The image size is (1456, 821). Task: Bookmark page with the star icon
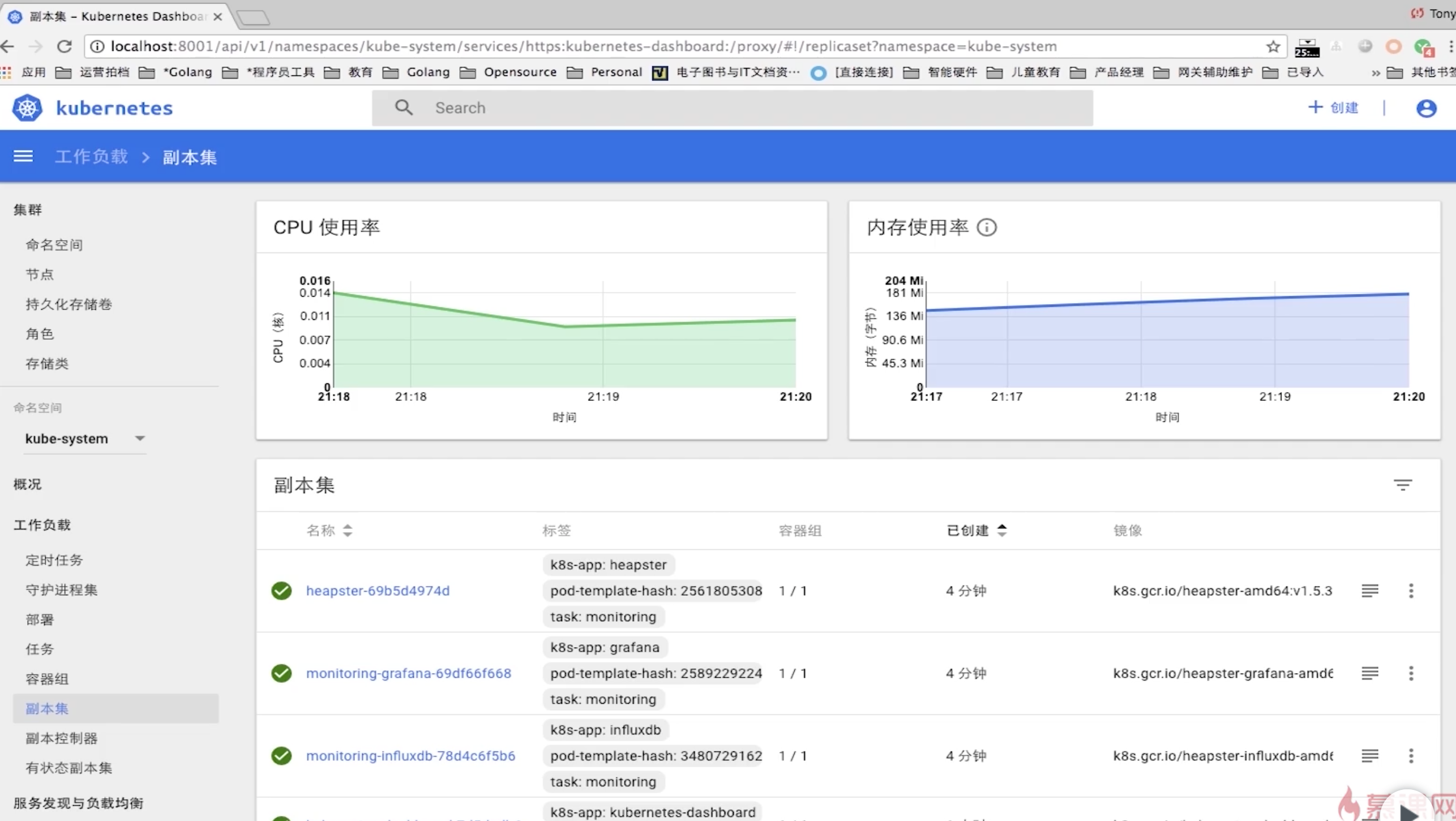coord(1273,46)
